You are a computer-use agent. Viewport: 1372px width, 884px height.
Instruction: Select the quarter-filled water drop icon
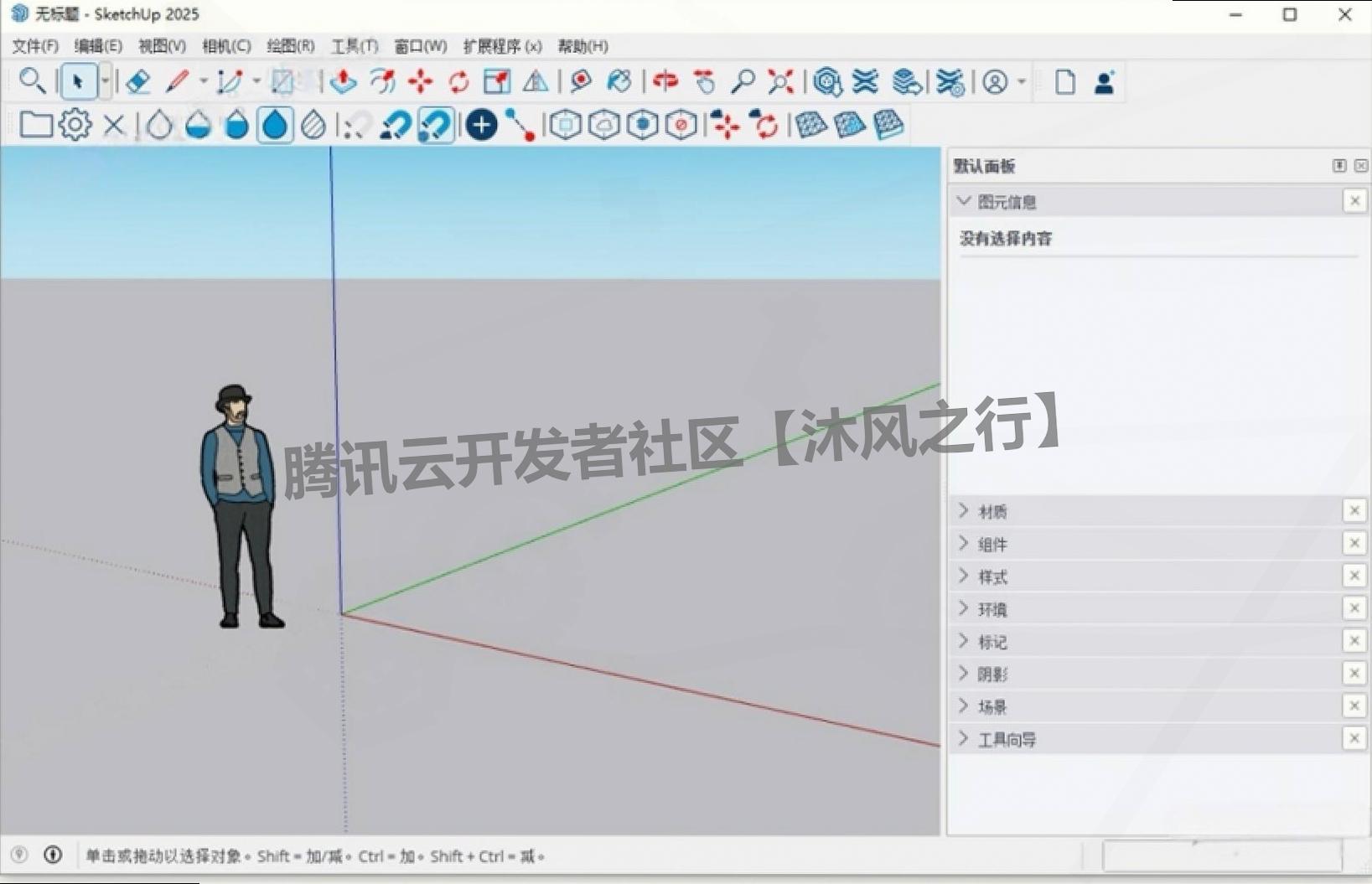(199, 126)
